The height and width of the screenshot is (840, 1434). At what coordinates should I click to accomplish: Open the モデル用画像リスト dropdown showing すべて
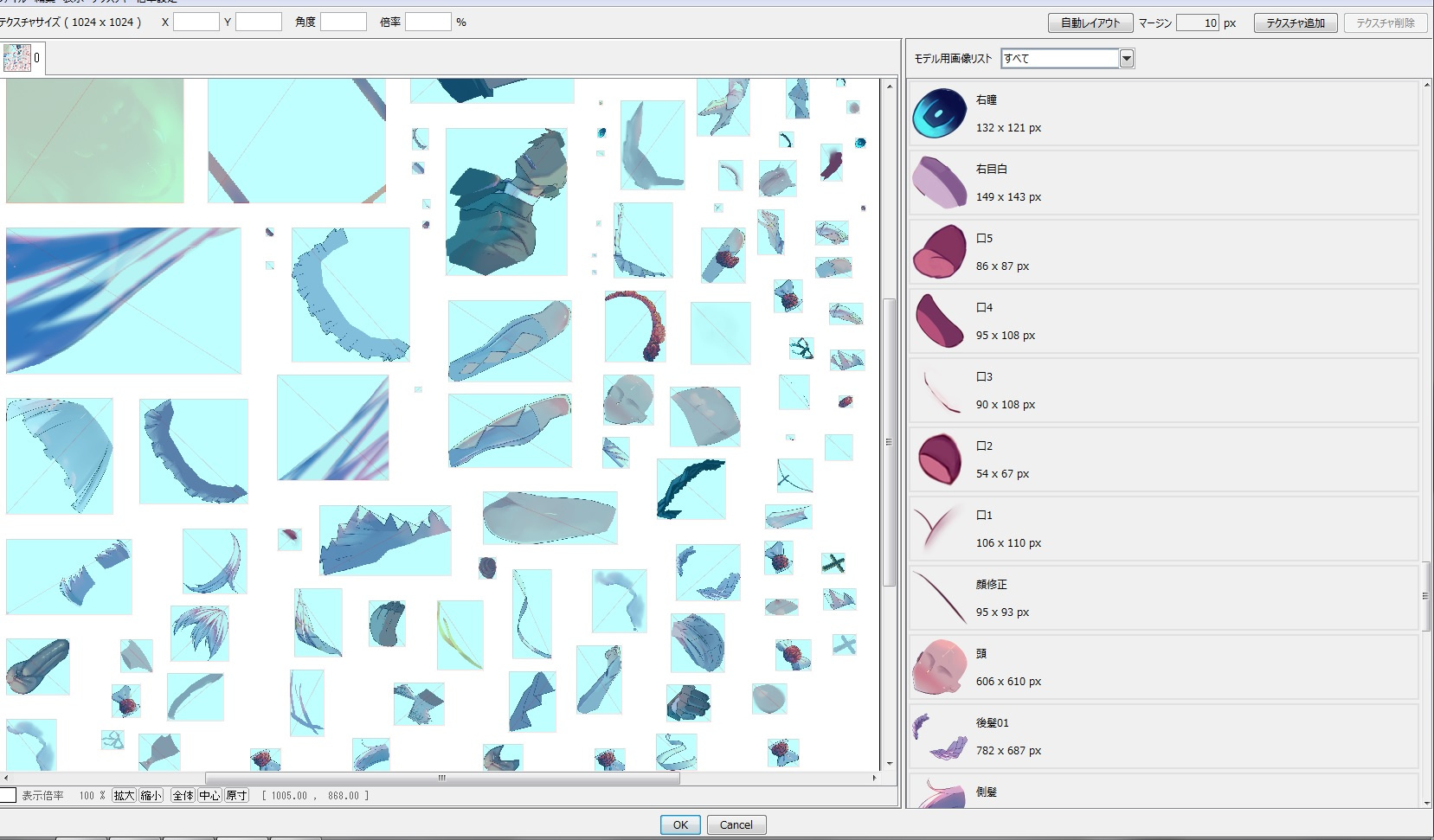point(1067,58)
